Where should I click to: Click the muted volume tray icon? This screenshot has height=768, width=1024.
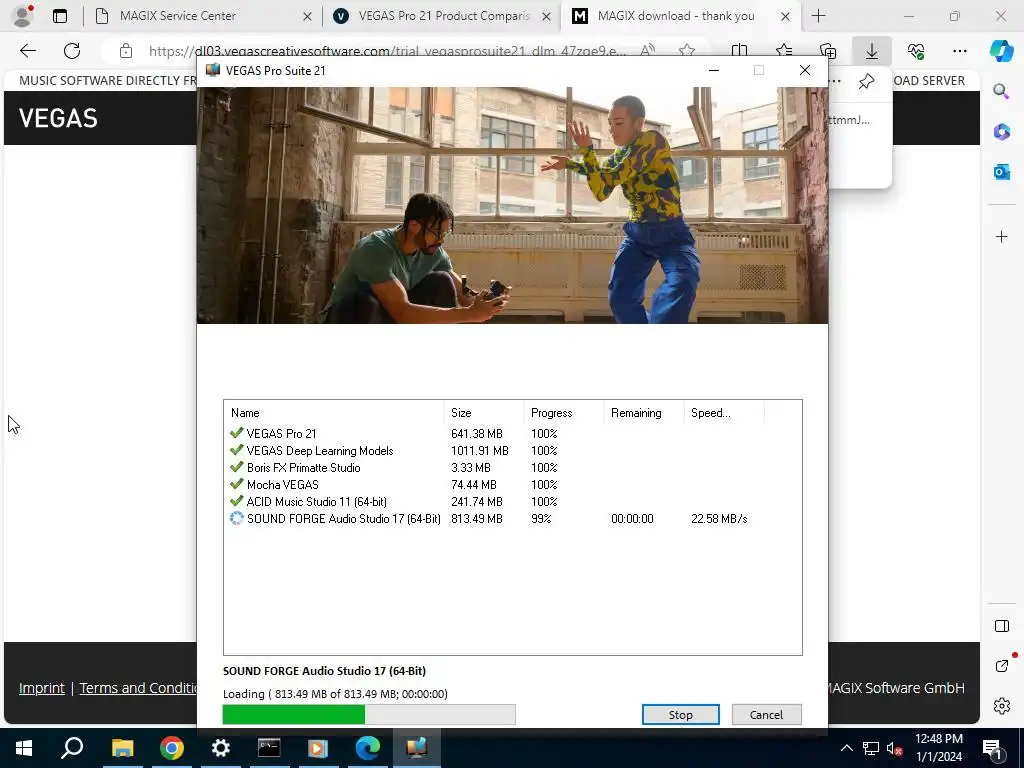click(895, 748)
